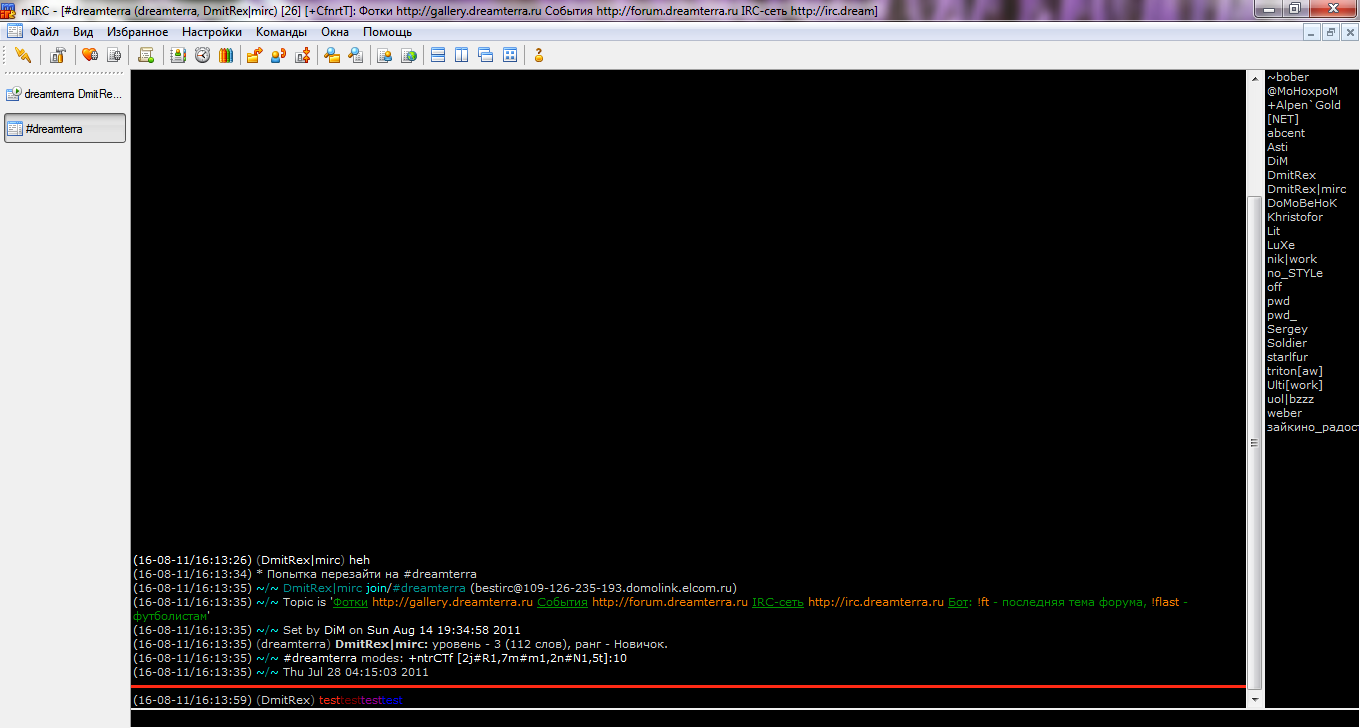
Task: Open the Настройки menu
Action: (211, 32)
